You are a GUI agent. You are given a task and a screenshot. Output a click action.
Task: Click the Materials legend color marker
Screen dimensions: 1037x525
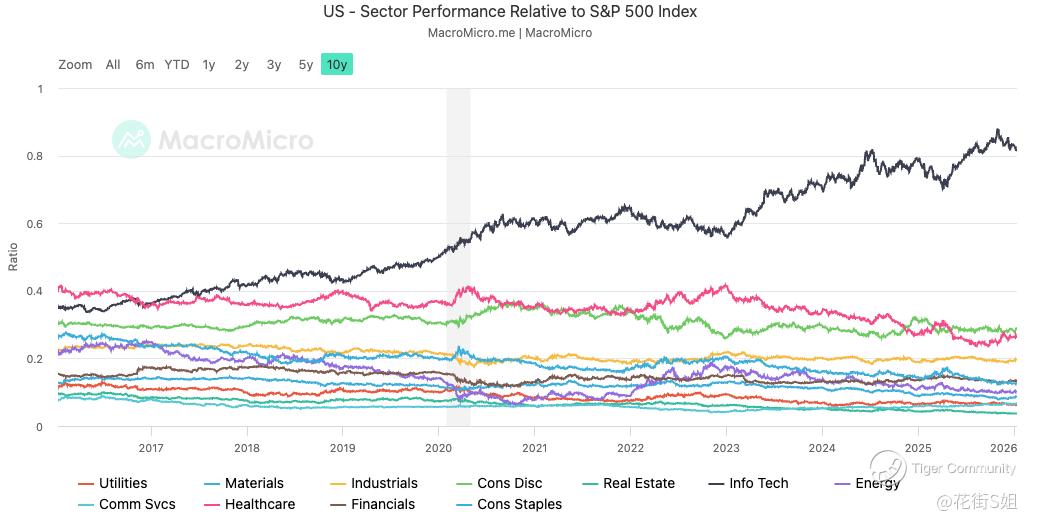pyautogui.click(x=211, y=483)
